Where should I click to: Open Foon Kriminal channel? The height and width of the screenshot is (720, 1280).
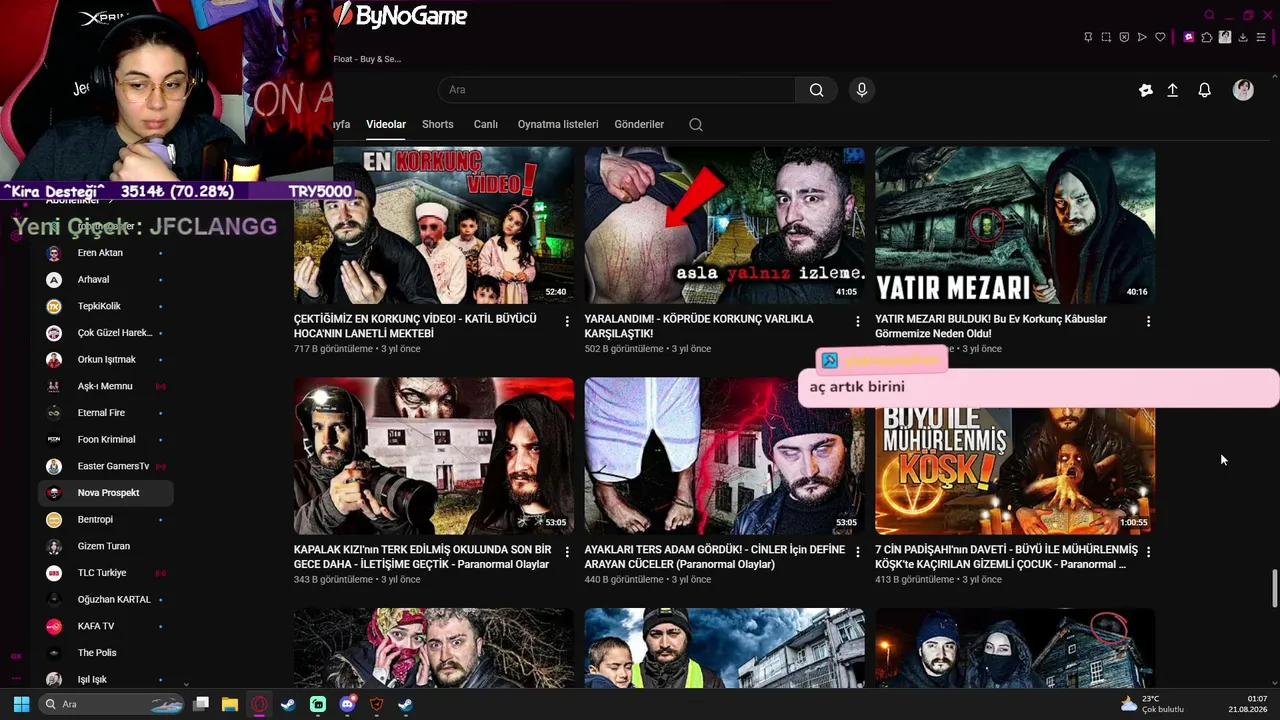[106, 440]
